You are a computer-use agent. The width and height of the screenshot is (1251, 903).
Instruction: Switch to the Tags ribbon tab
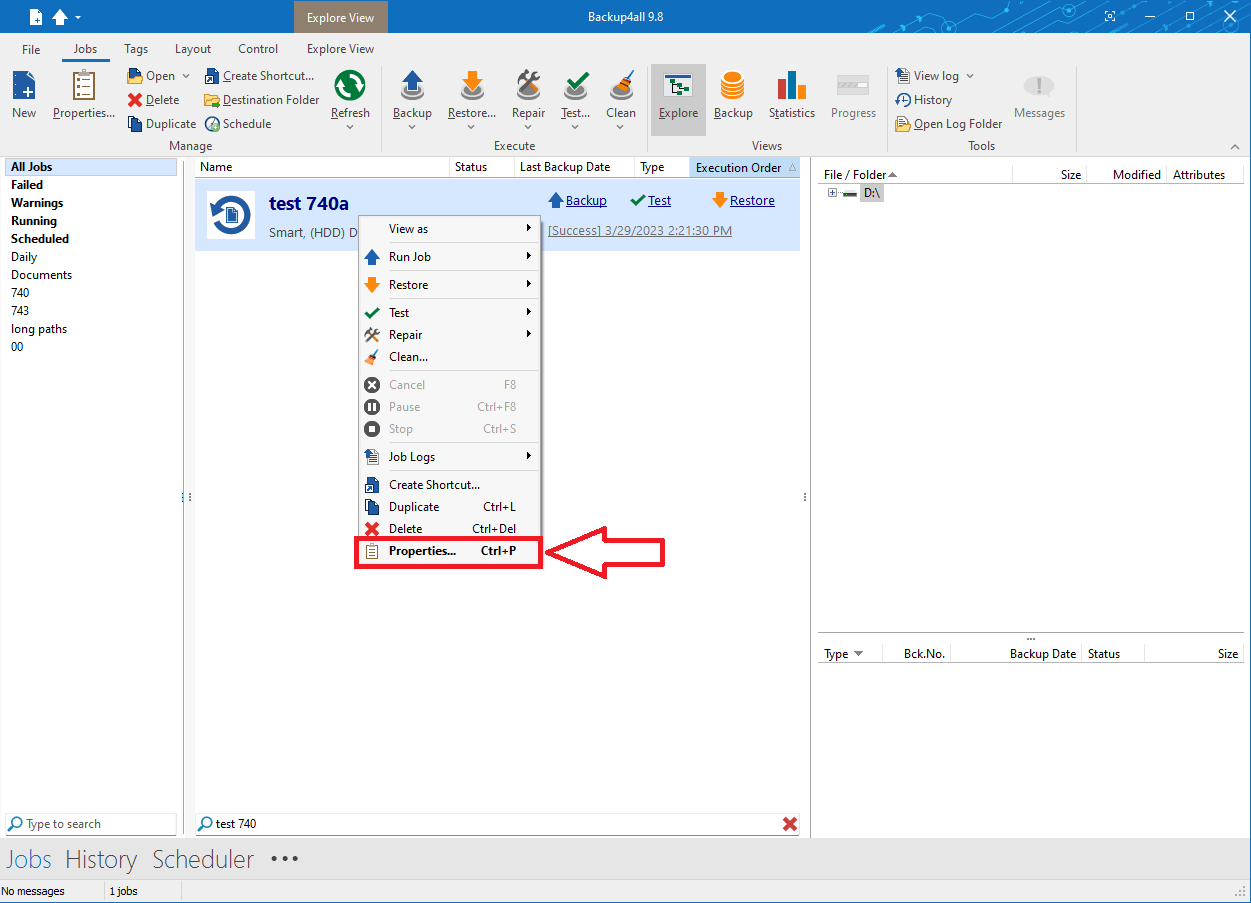click(136, 49)
